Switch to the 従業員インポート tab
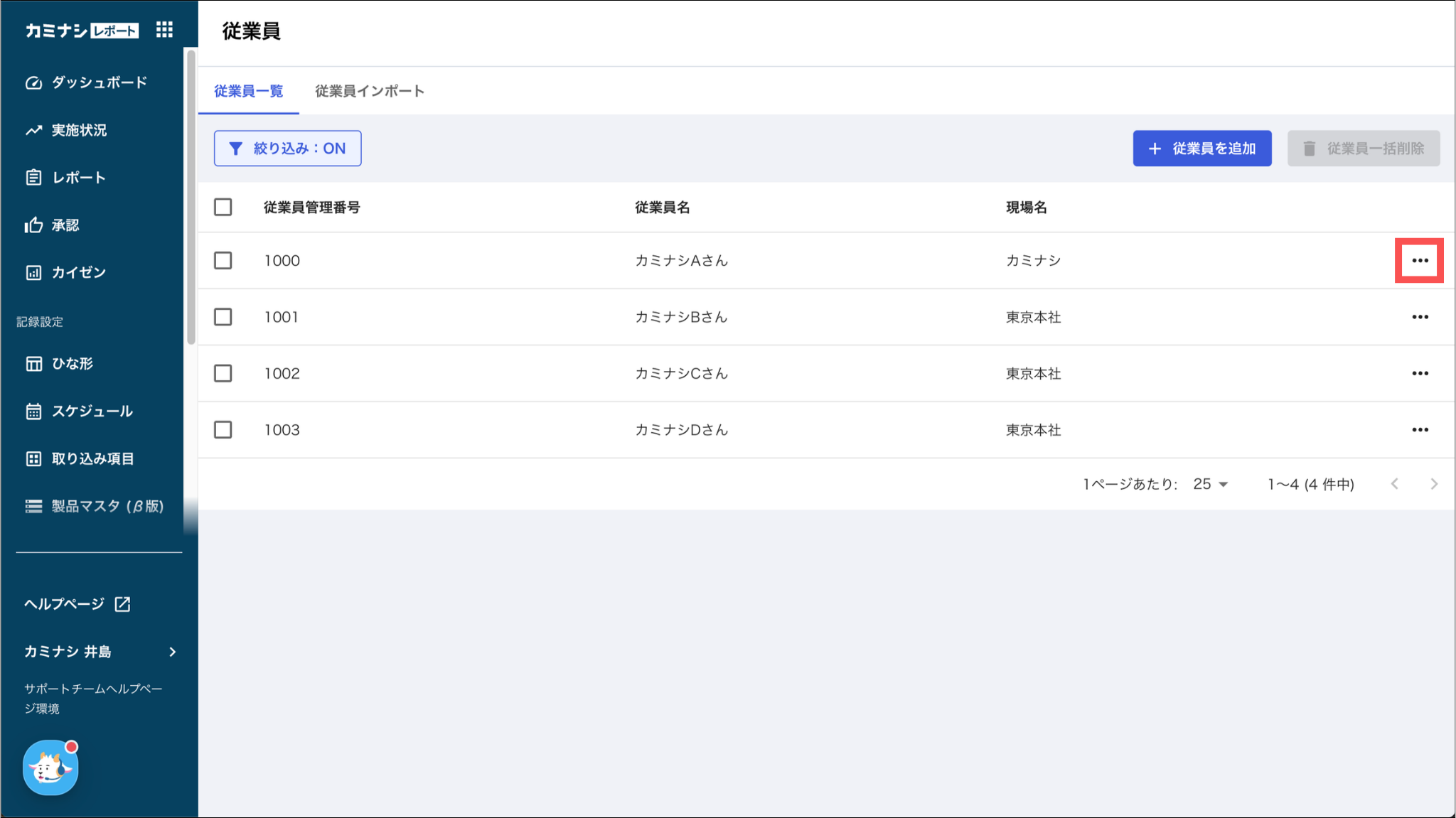Image resolution: width=1456 pixels, height=818 pixels. pyautogui.click(x=370, y=91)
